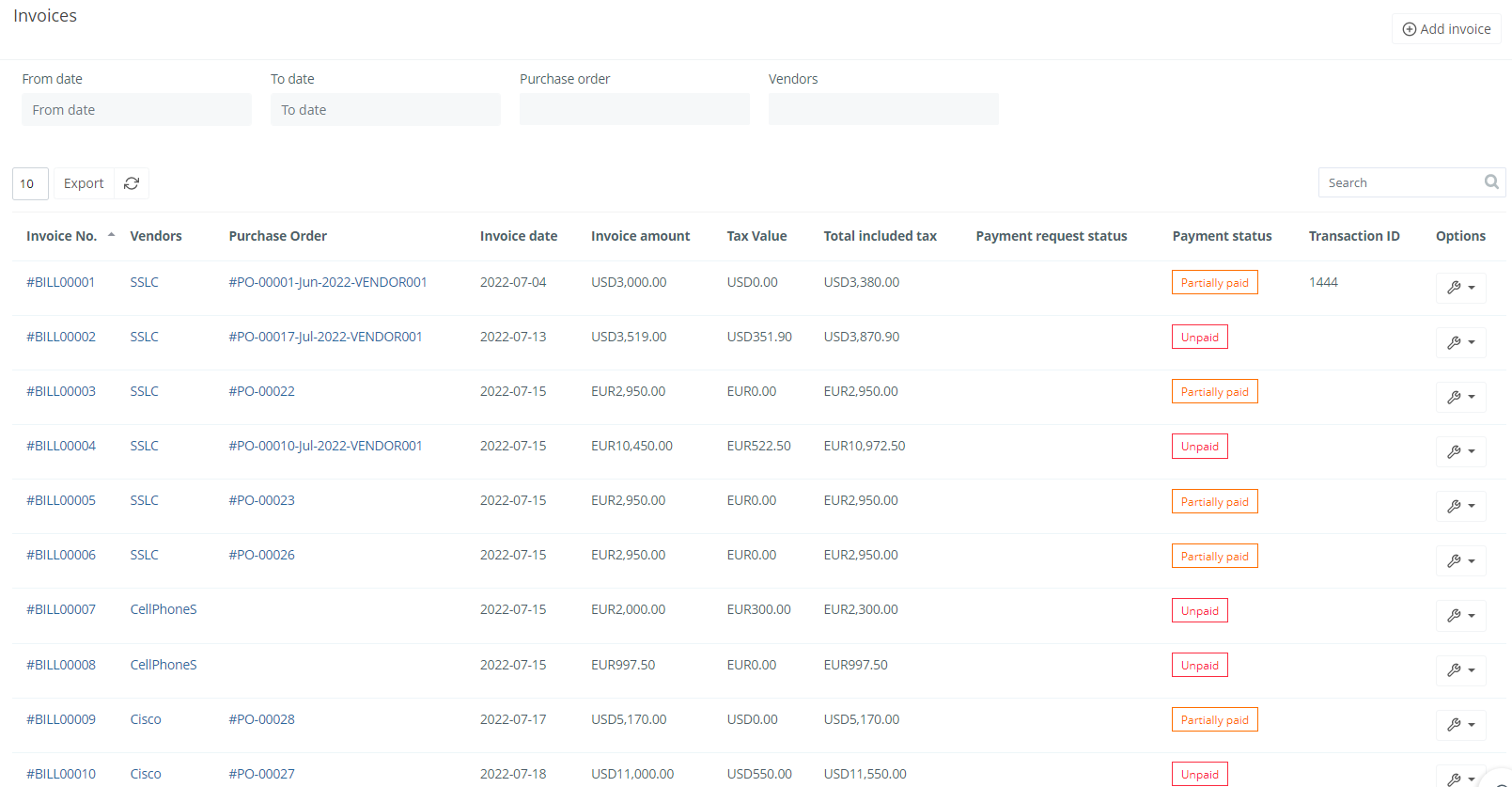Sort by the Payment status column header
Viewport: 1512px width, 787px height.
pyautogui.click(x=1222, y=236)
